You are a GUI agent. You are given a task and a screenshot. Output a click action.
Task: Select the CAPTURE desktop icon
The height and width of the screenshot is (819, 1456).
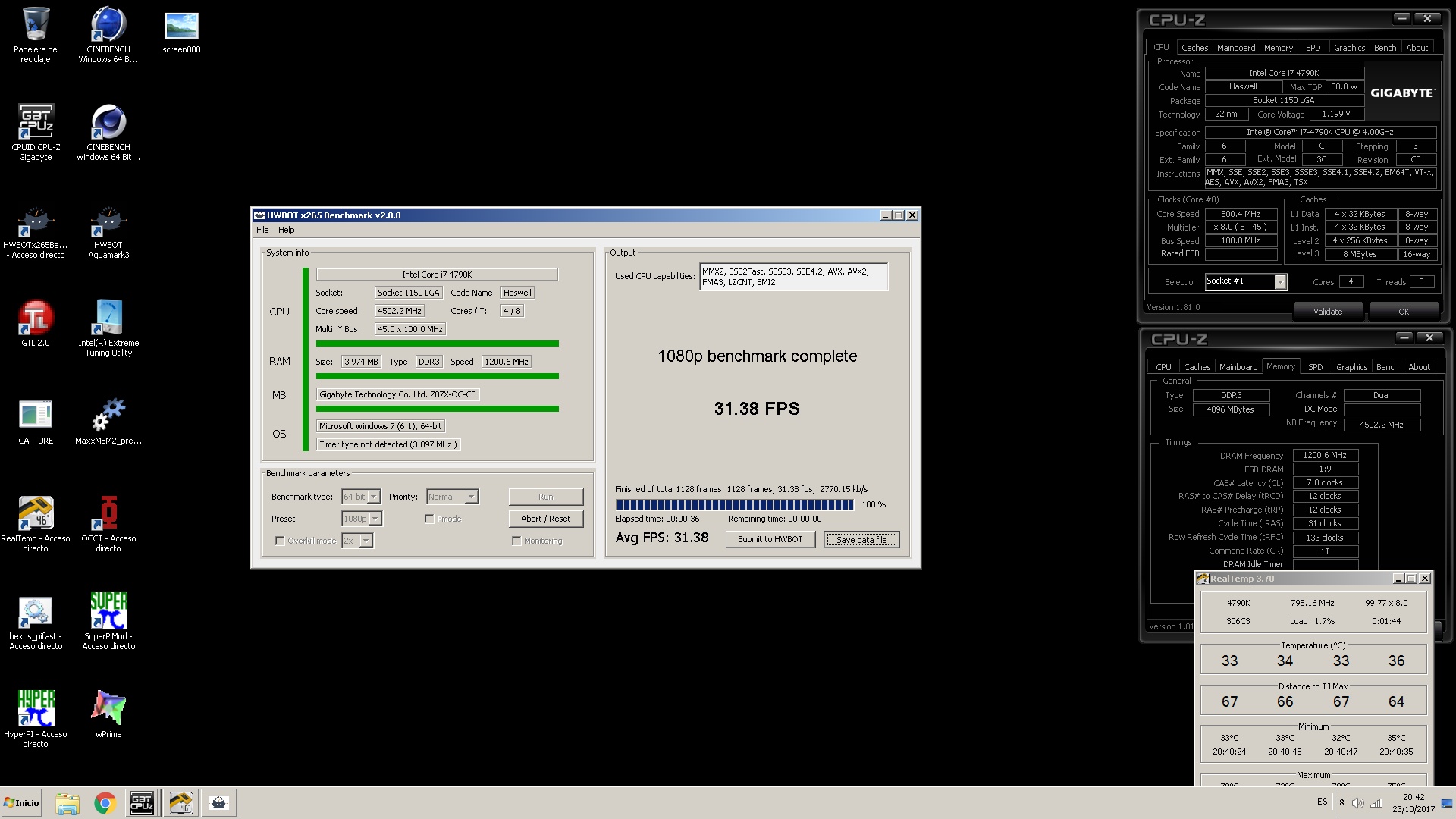pos(36,421)
